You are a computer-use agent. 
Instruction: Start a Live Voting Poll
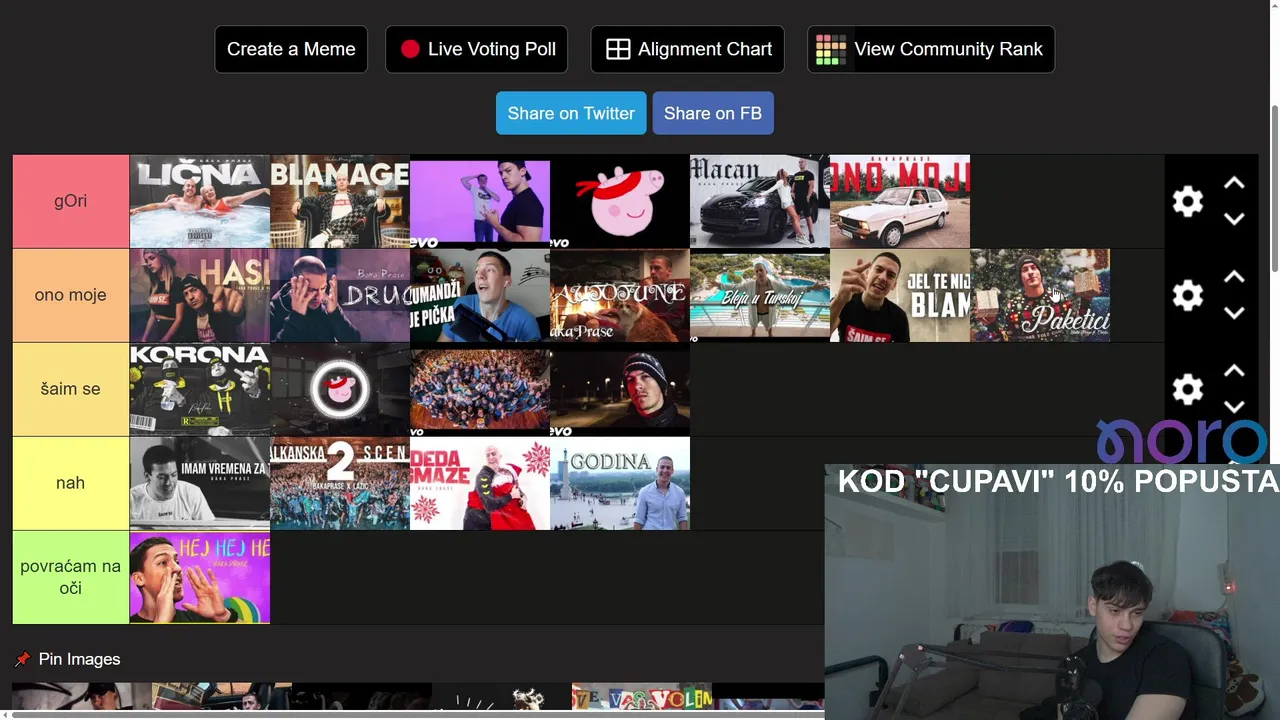pyautogui.click(x=477, y=49)
